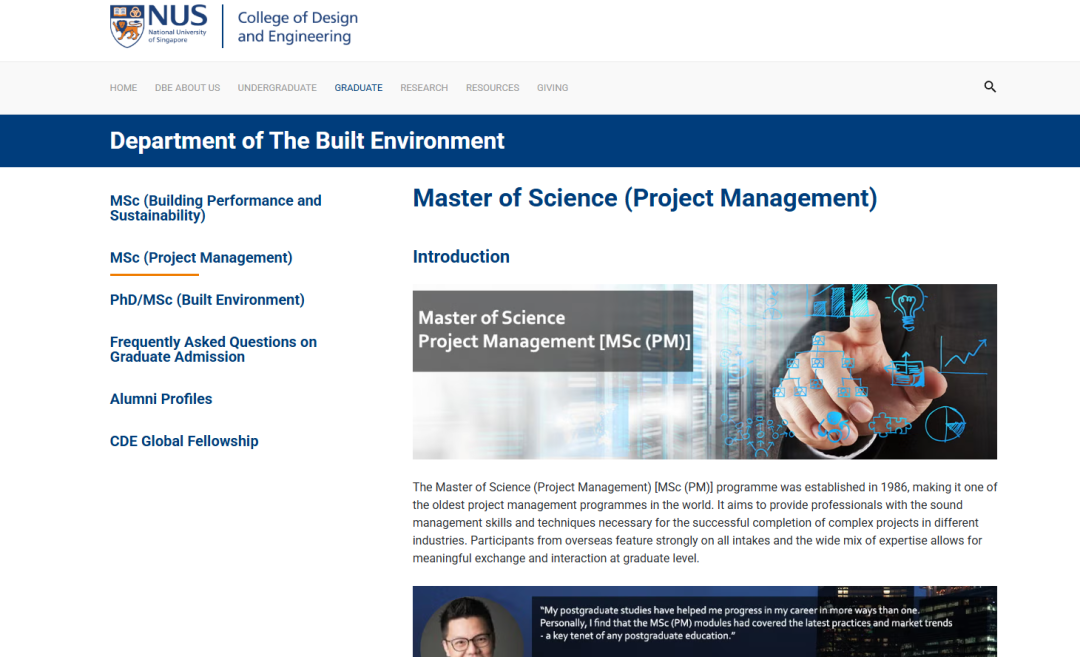The image size is (1080, 657).
Task: Go to the GIVING page
Action: (x=552, y=88)
